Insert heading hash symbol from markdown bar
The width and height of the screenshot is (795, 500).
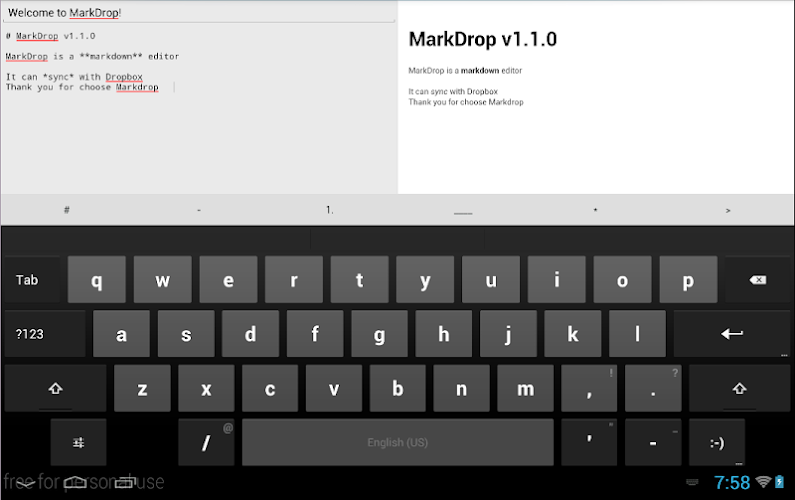click(66, 210)
